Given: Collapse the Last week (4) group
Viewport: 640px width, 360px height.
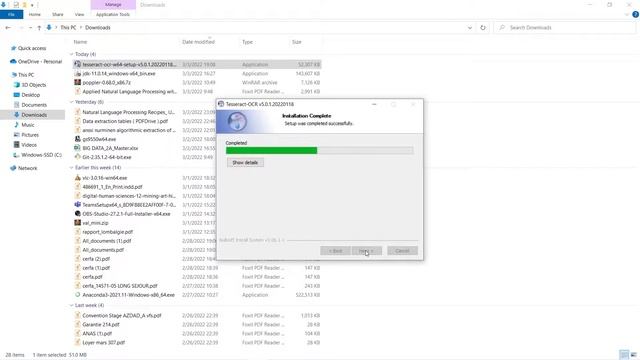Looking at the screenshot, I should [x=71, y=305].
